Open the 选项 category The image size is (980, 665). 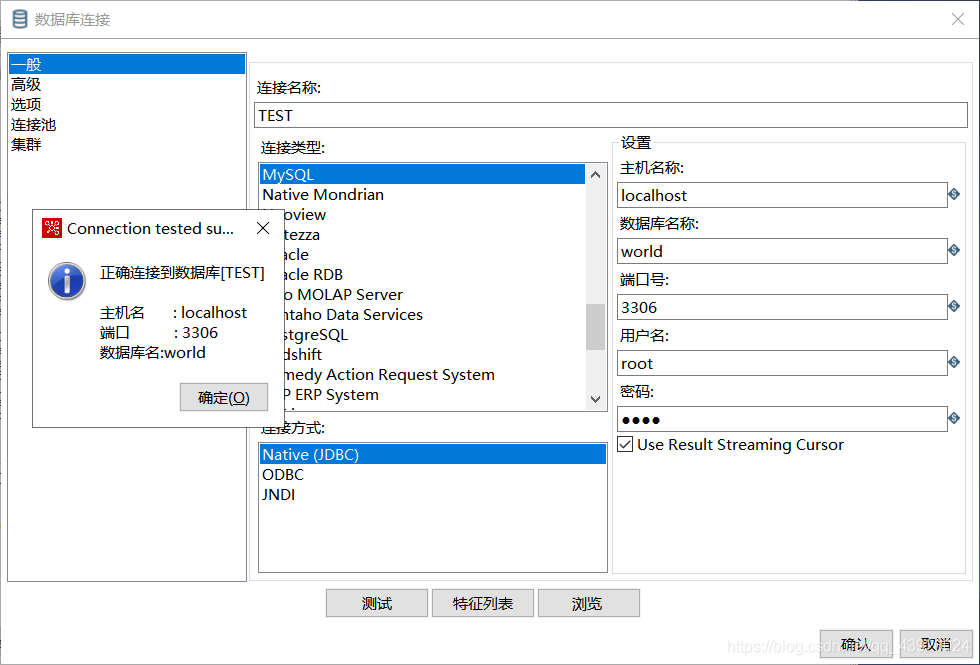coord(127,104)
